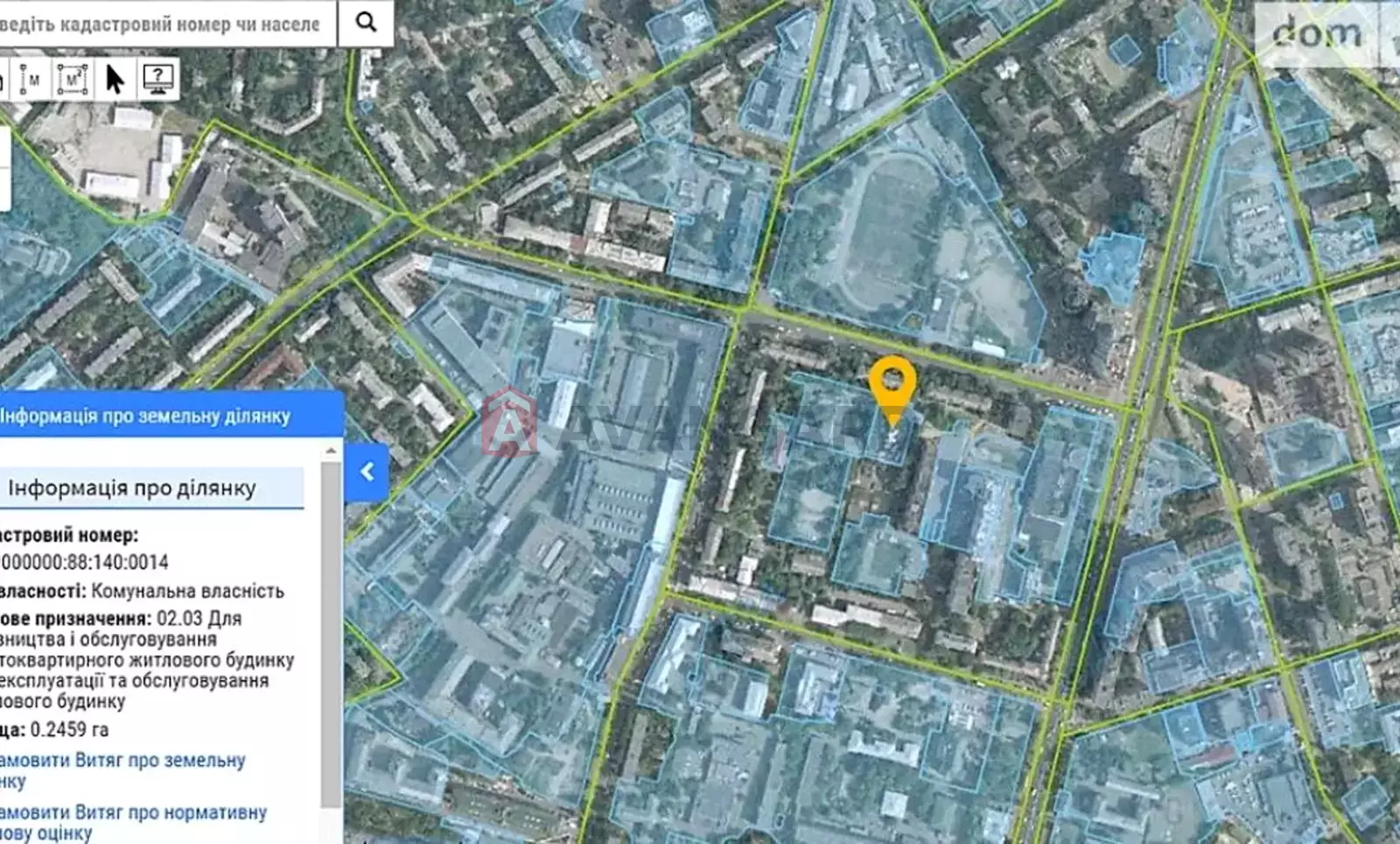This screenshot has width=1400, height=844.
Task: Select the distance measurement tool
Action: 33,80
